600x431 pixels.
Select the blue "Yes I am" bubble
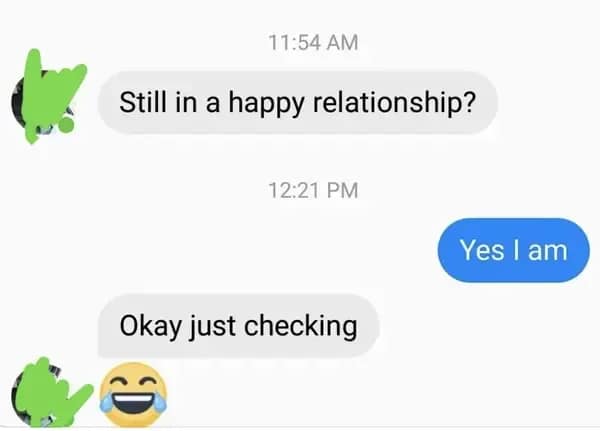pyautogui.click(x=513, y=250)
